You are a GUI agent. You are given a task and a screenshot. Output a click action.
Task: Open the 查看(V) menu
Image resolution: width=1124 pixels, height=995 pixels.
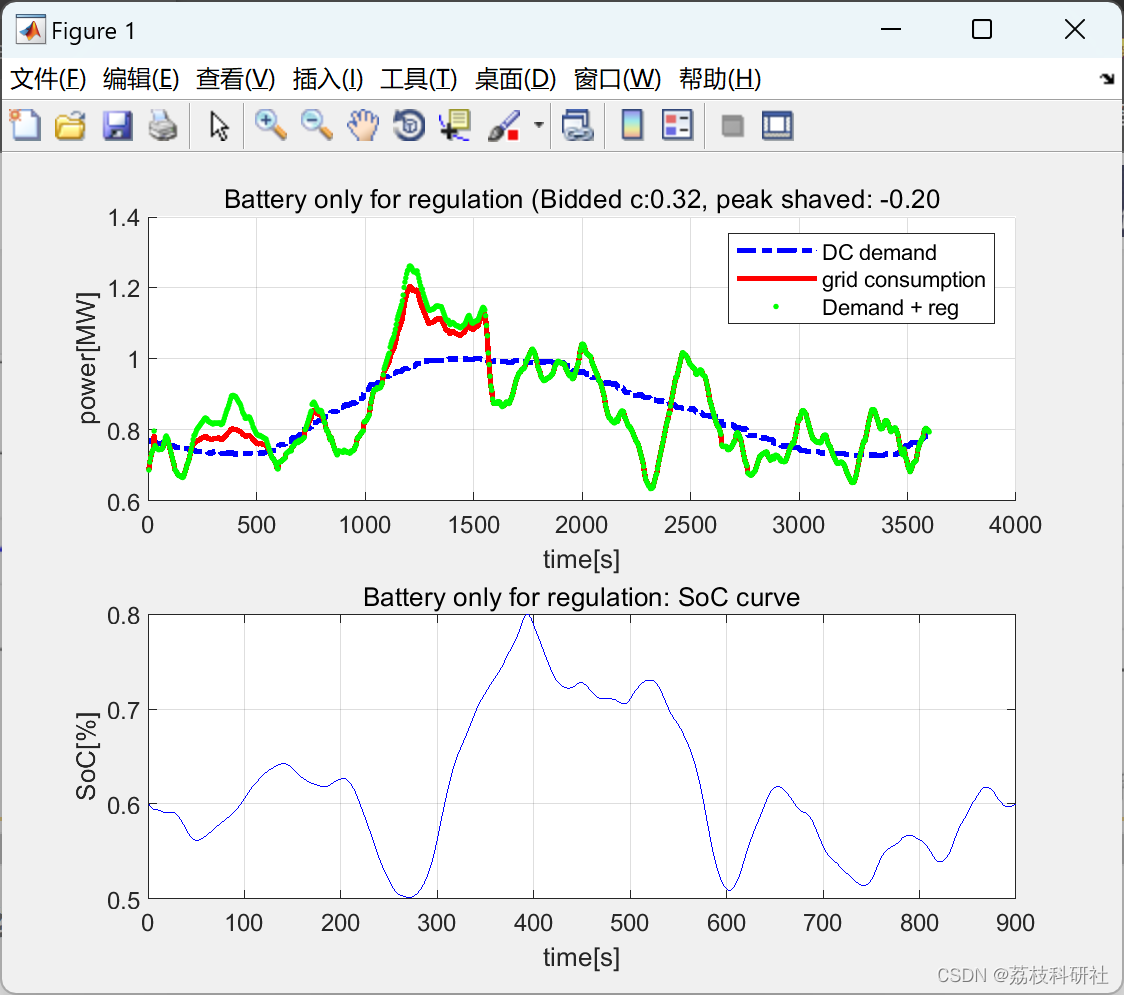[236, 79]
